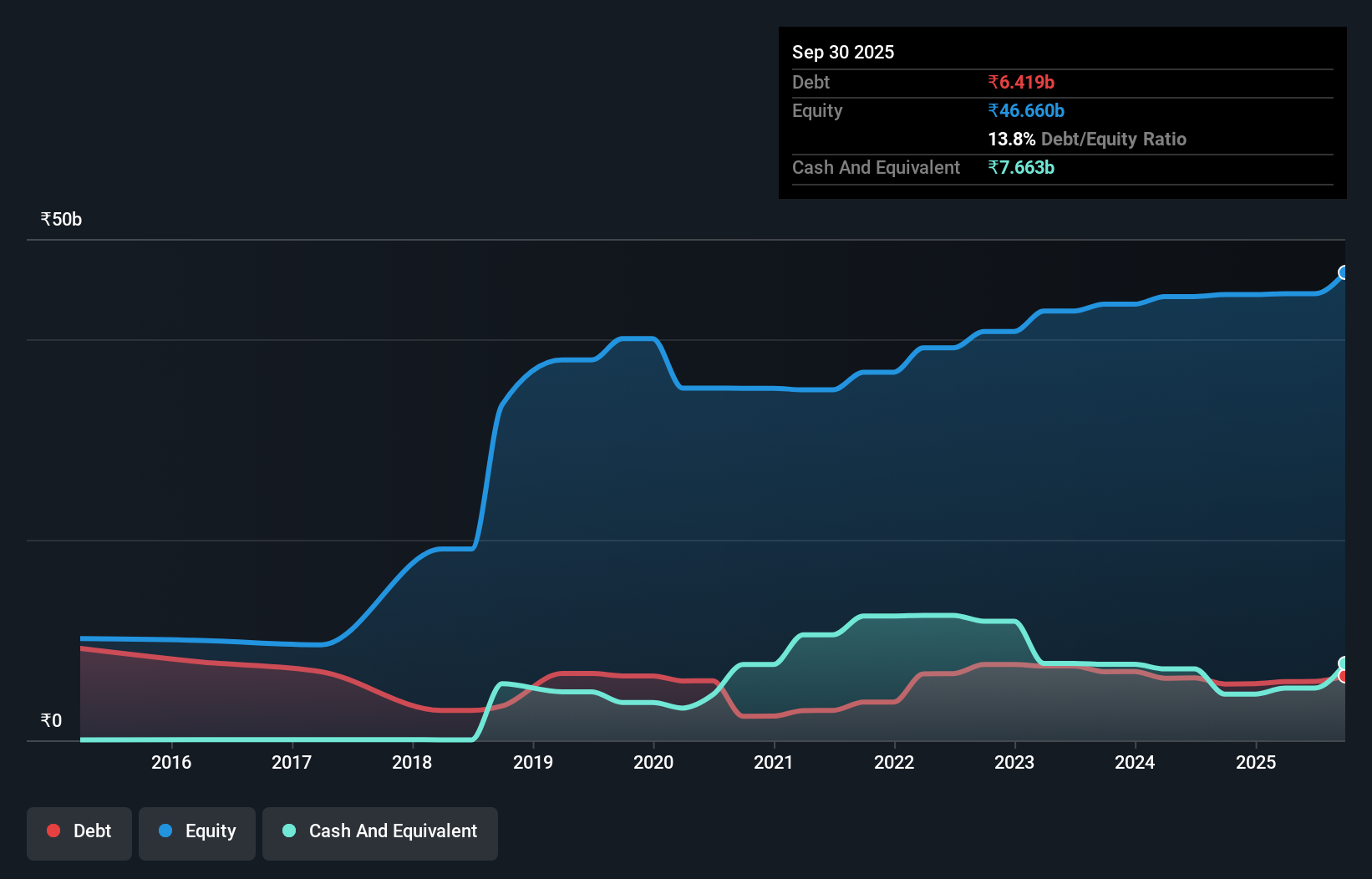Click the red Debt legend dot

pos(53,831)
